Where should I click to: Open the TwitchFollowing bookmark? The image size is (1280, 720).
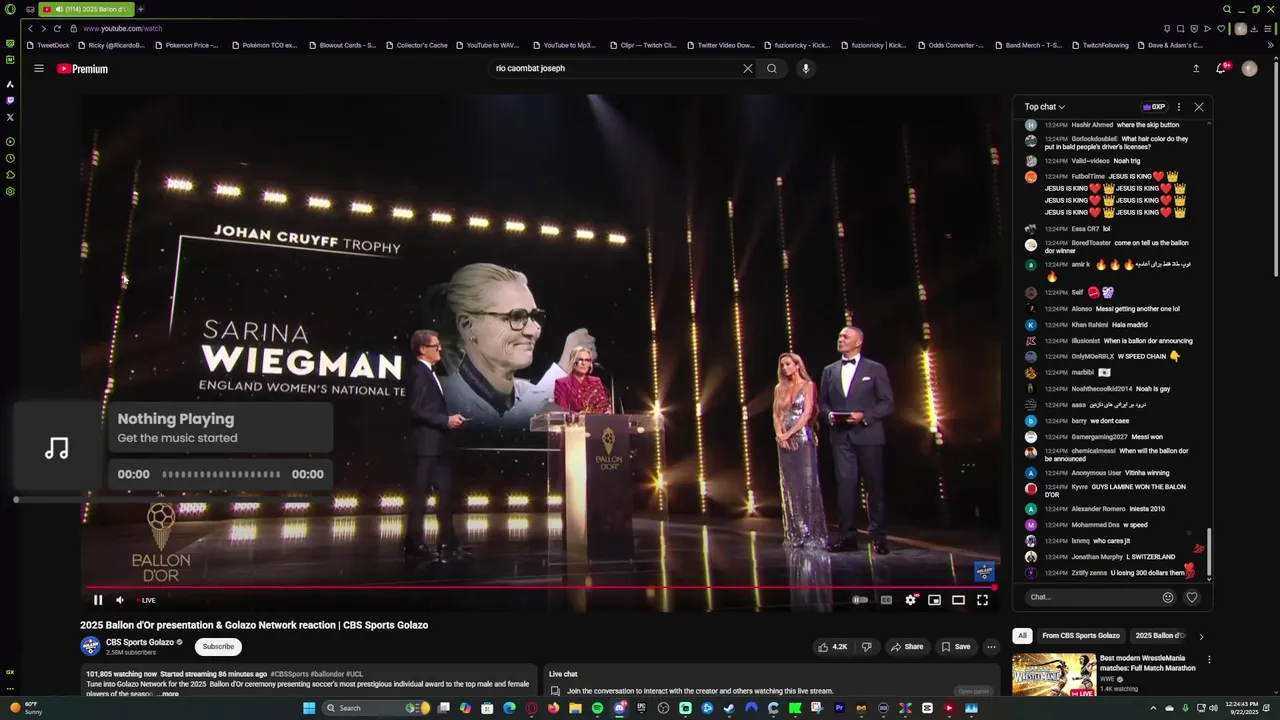click(x=1099, y=45)
